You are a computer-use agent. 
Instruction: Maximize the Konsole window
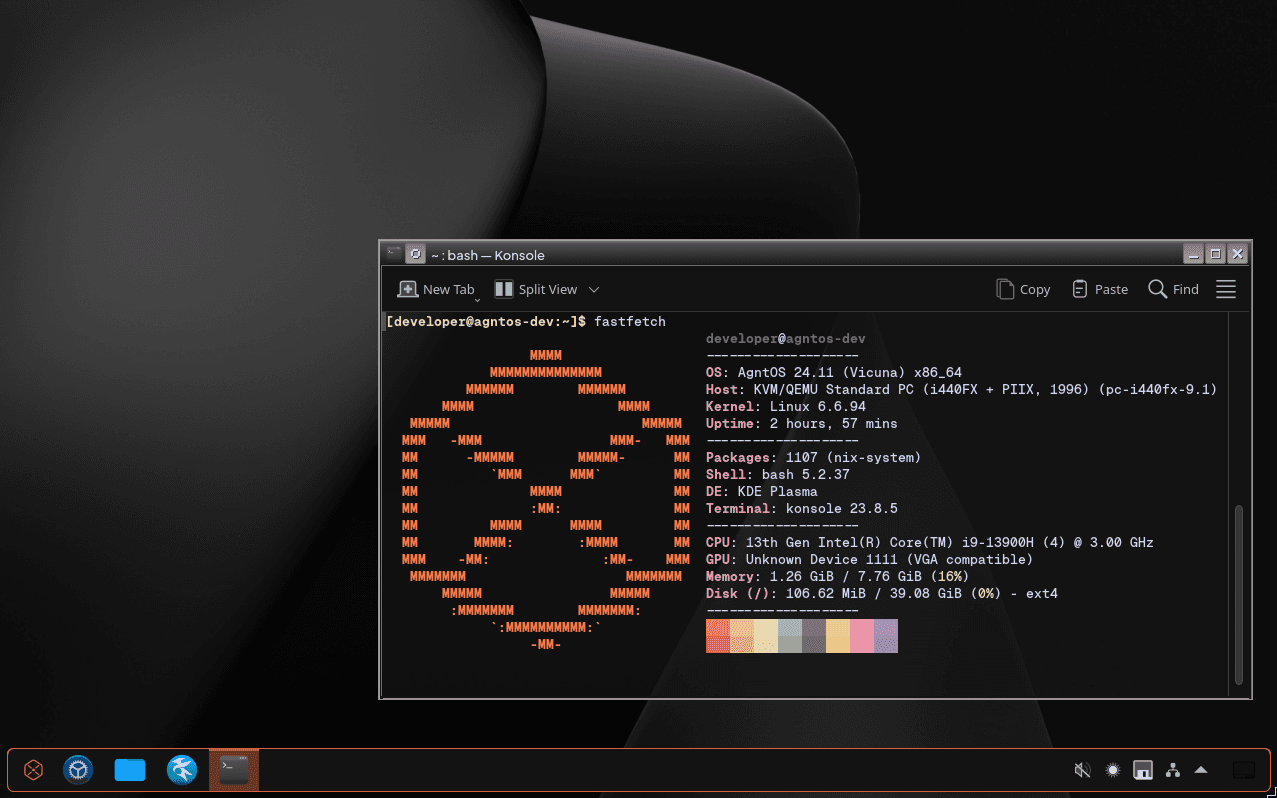coord(1215,254)
